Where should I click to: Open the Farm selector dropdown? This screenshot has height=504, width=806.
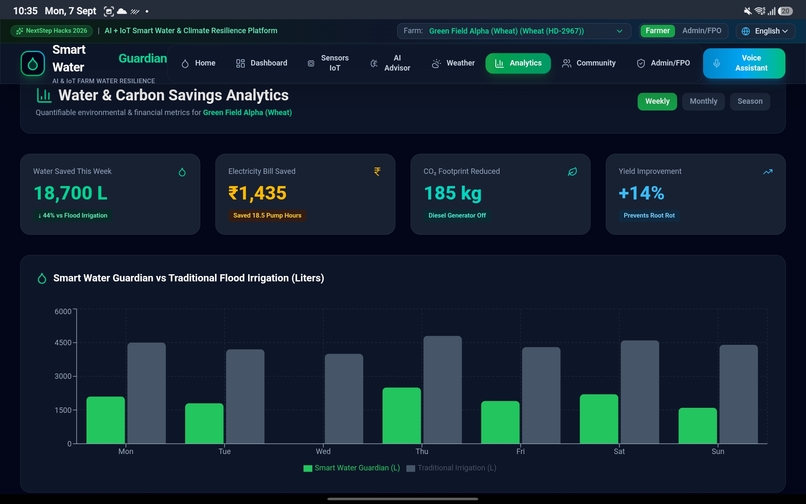[x=514, y=31]
